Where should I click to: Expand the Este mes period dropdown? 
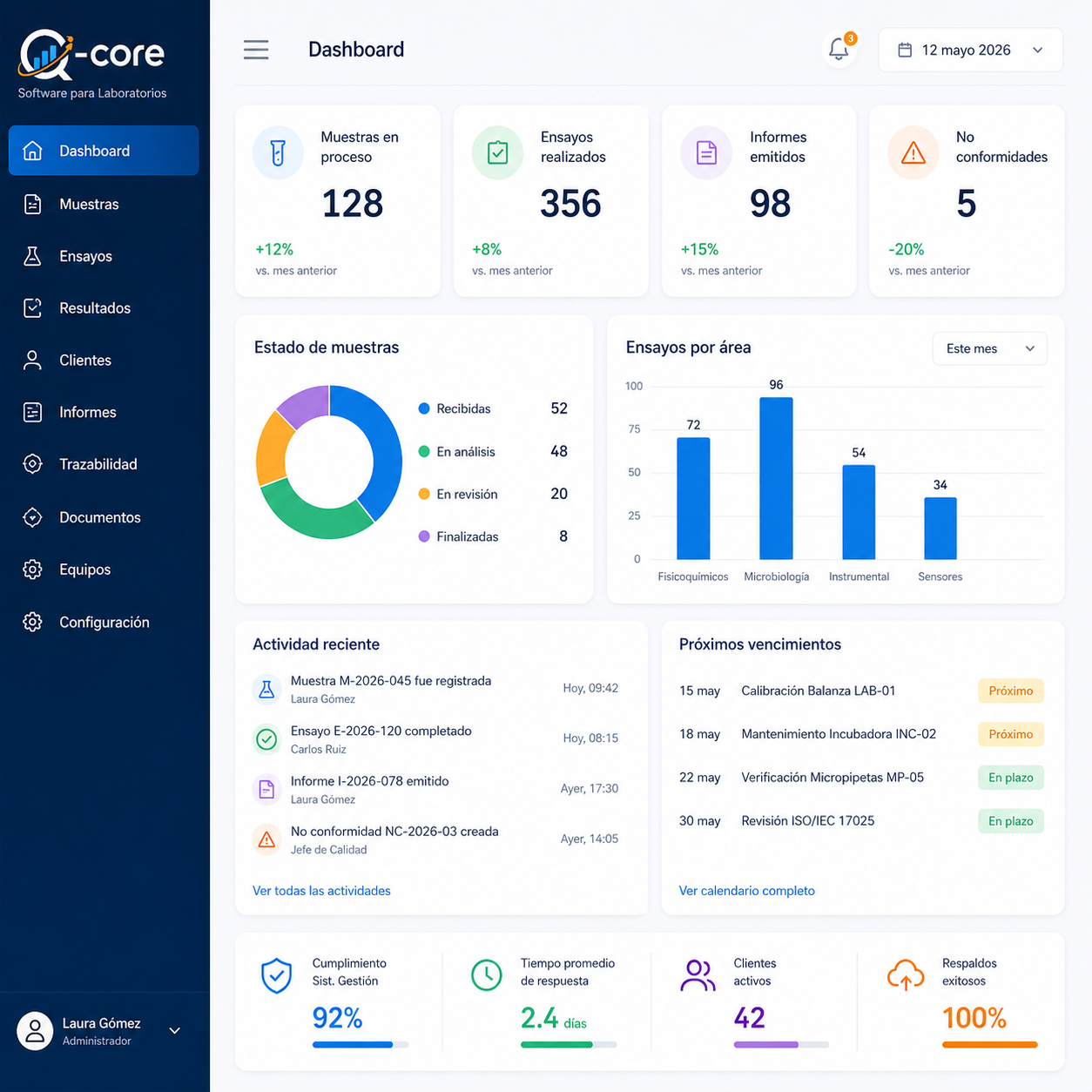click(989, 348)
